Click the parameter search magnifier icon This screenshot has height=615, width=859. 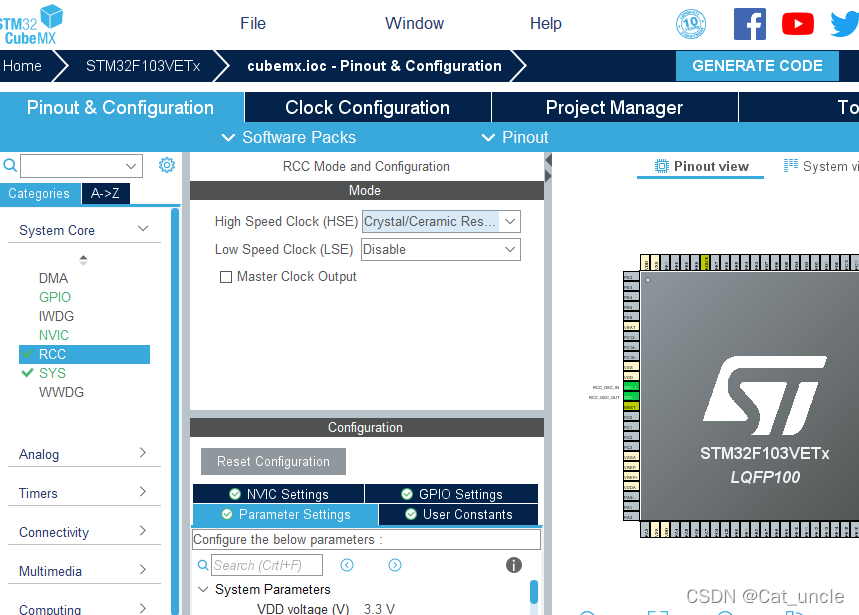point(203,565)
